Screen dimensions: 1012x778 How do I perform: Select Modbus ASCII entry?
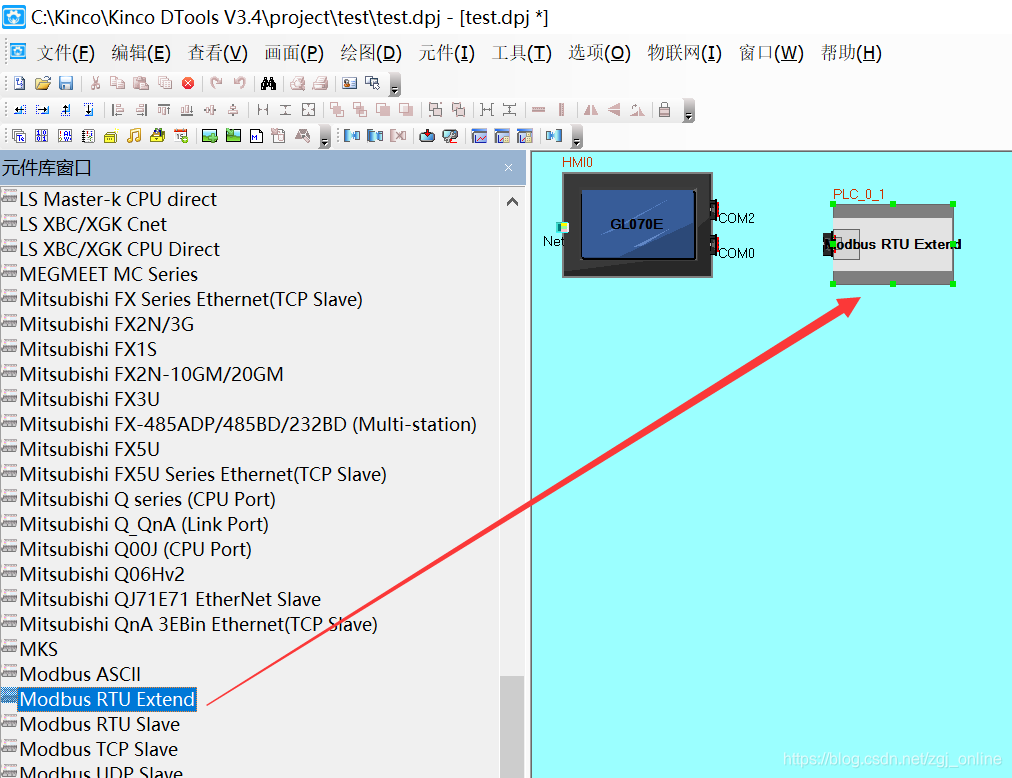pyautogui.click(x=80, y=674)
